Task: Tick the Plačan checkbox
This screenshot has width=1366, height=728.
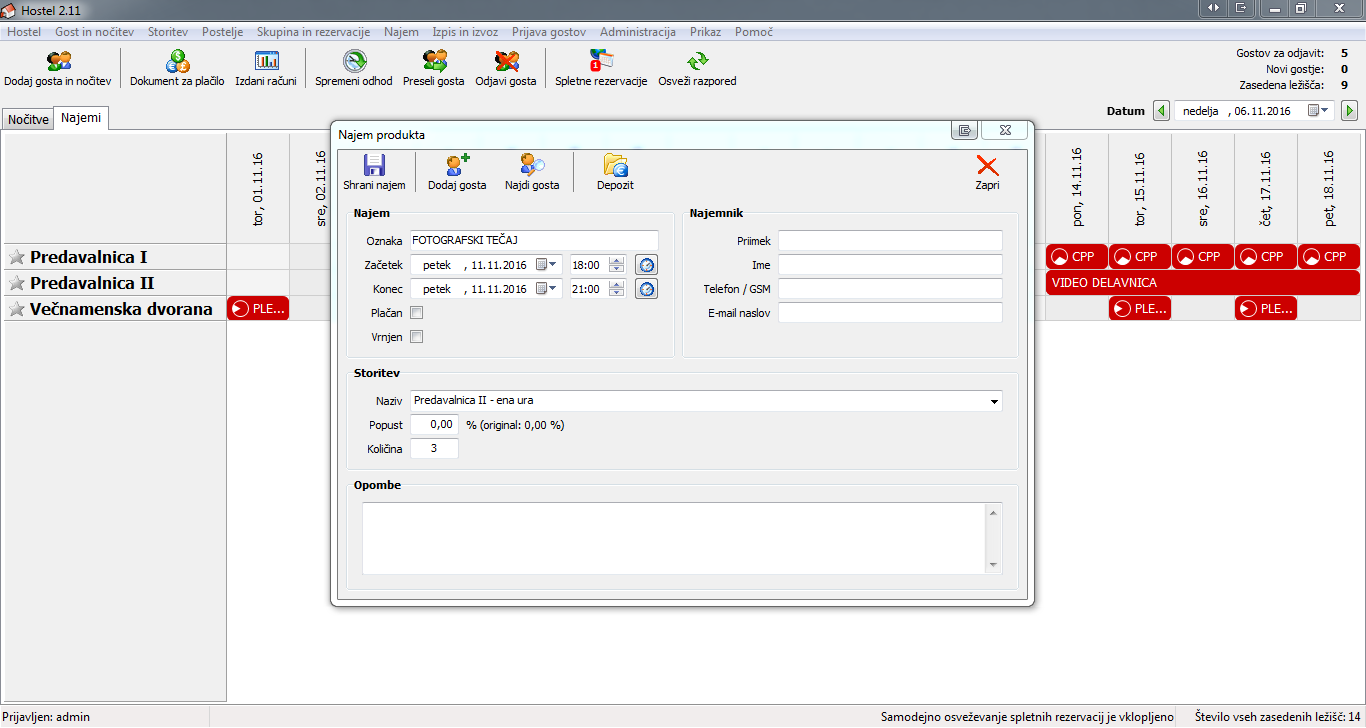Action: 417,313
